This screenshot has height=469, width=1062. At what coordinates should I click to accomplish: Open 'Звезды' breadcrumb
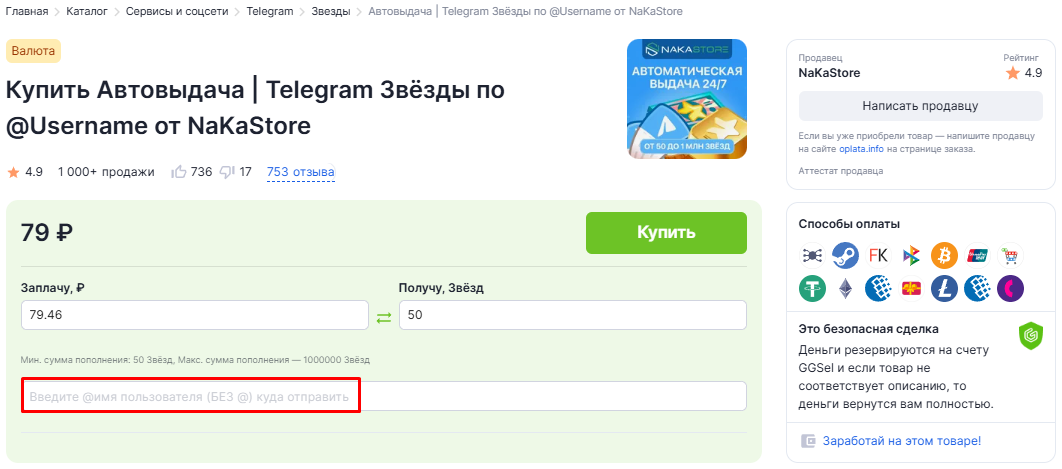(331, 12)
